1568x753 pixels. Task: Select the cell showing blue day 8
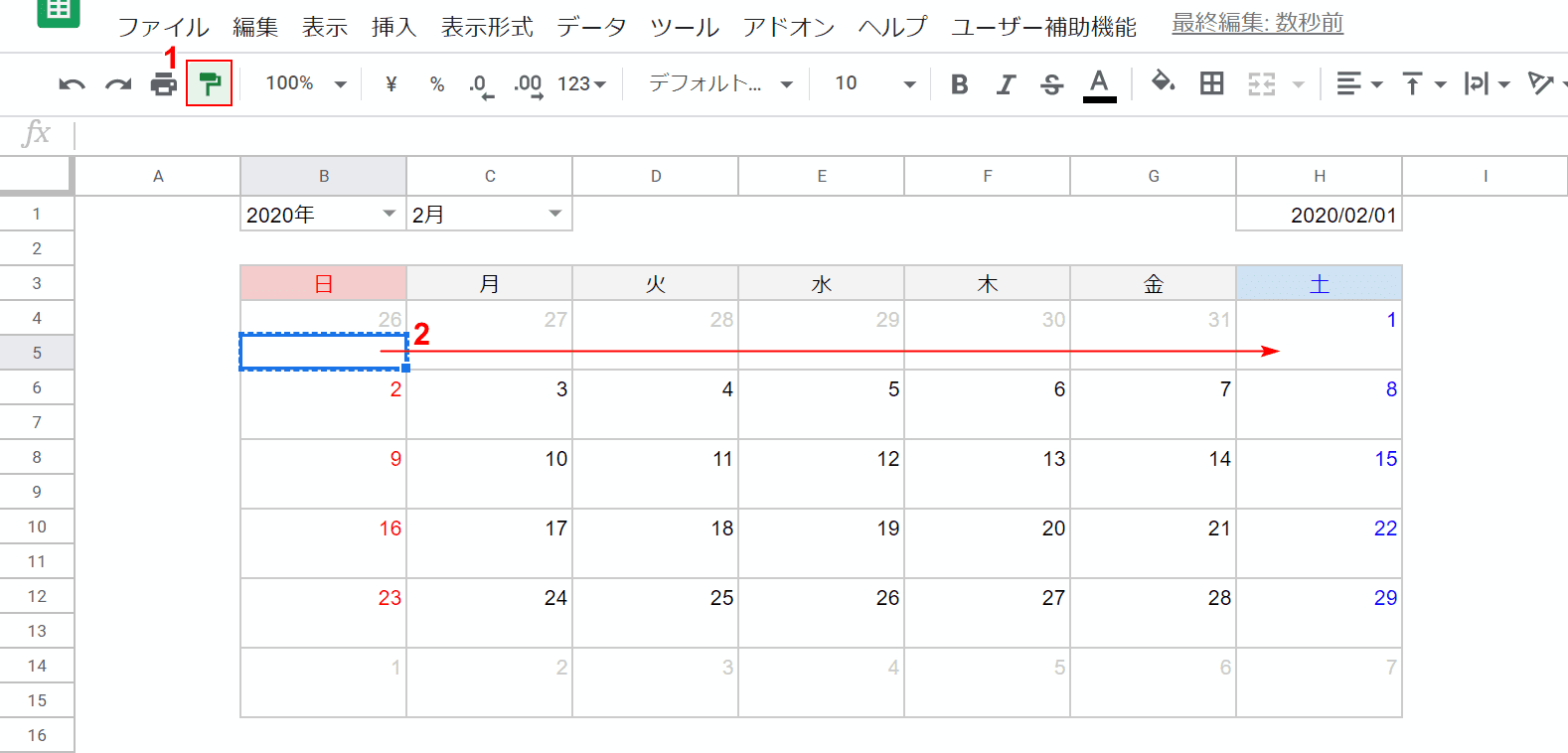(1320, 387)
